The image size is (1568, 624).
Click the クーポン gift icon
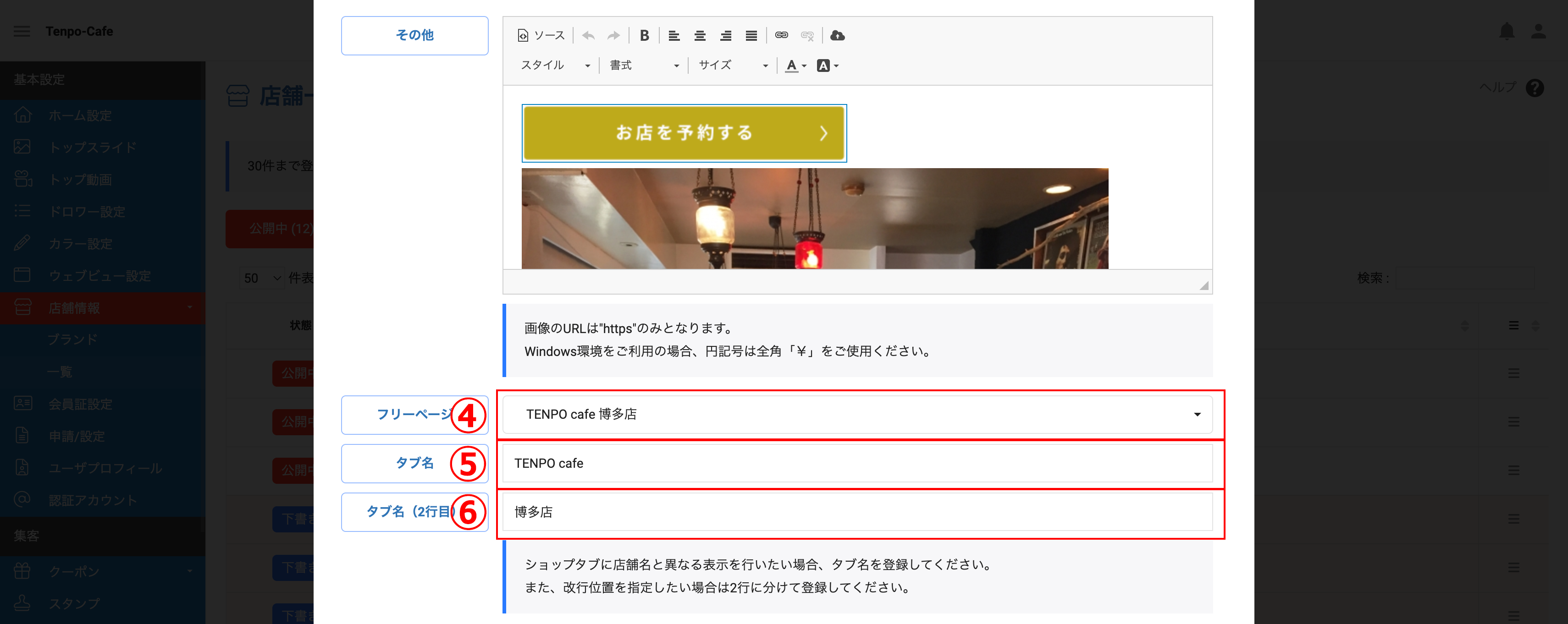coord(22,571)
